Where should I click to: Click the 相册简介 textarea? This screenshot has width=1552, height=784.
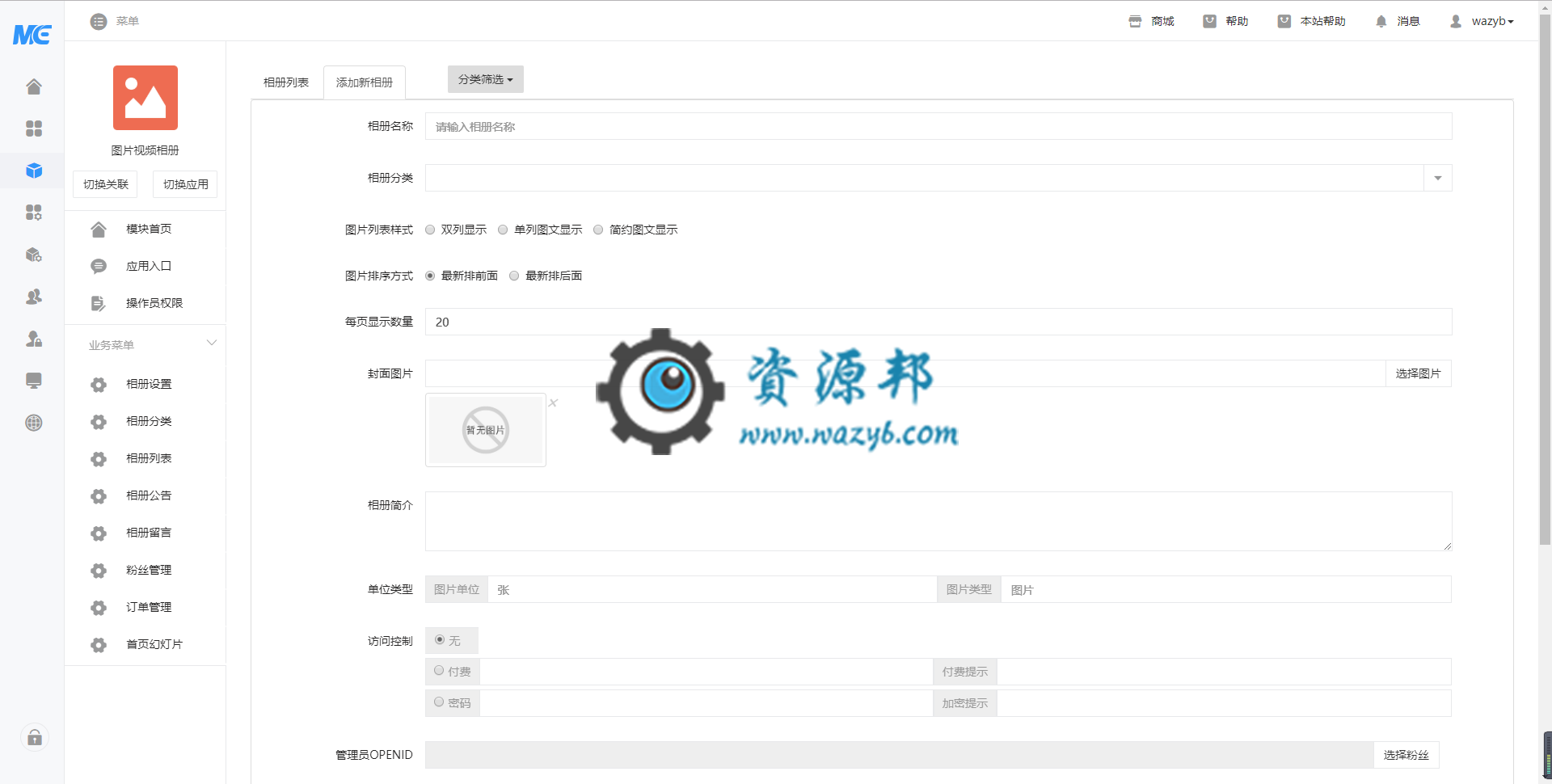coord(938,521)
